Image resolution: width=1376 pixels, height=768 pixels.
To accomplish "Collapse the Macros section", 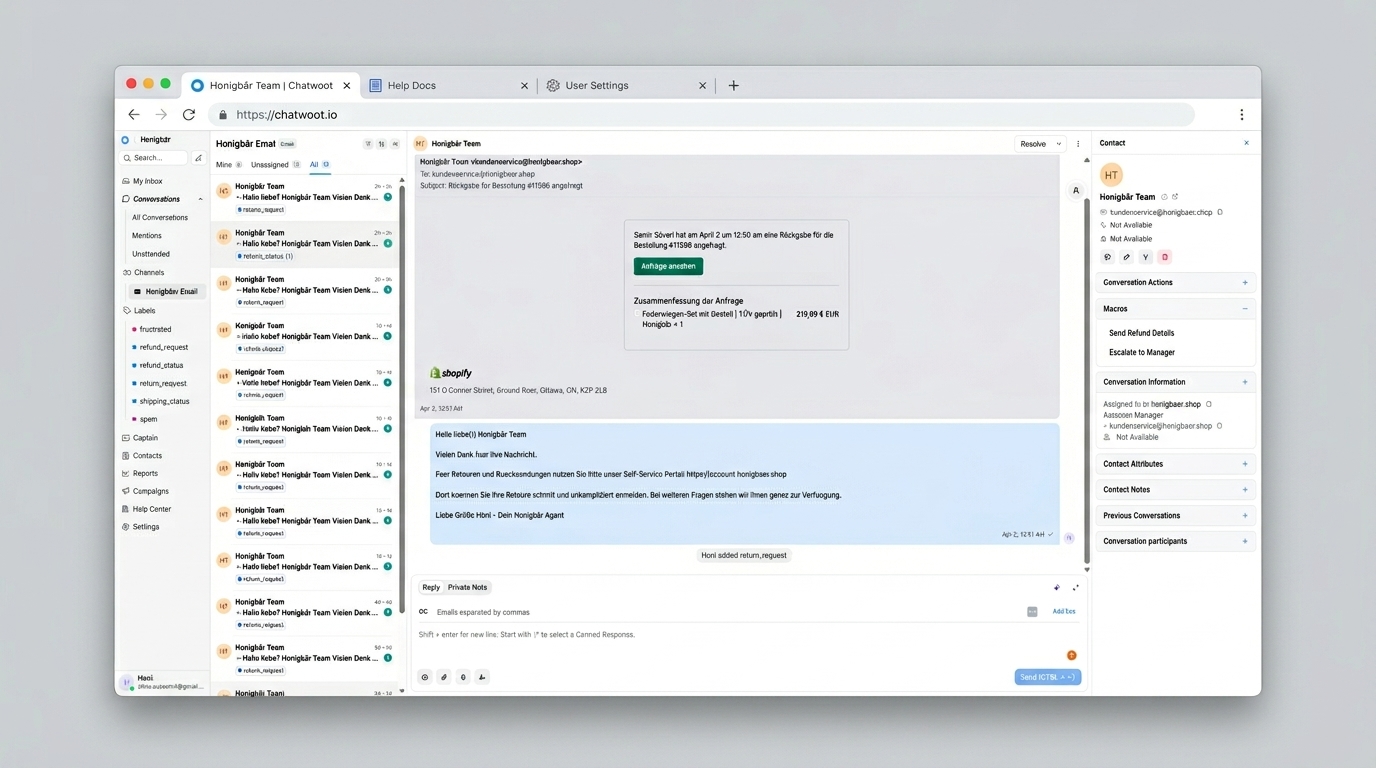I will pyautogui.click(x=1245, y=309).
